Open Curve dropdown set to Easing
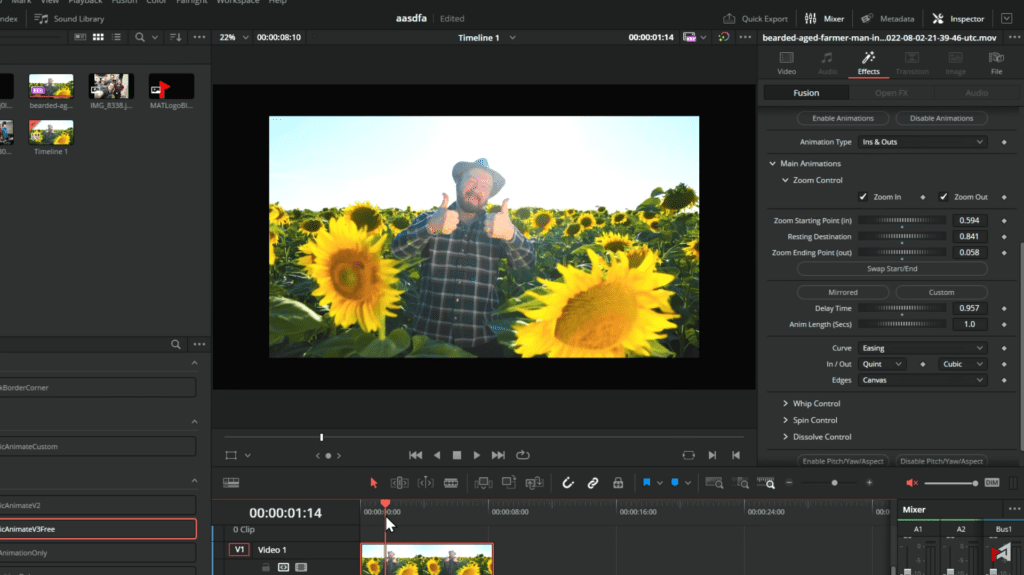 (921, 348)
